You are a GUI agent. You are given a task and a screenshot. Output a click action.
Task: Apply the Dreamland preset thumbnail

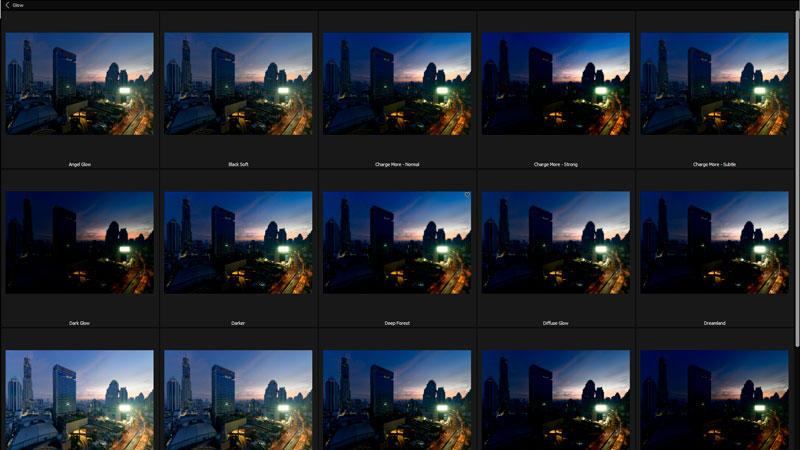(x=714, y=243)
